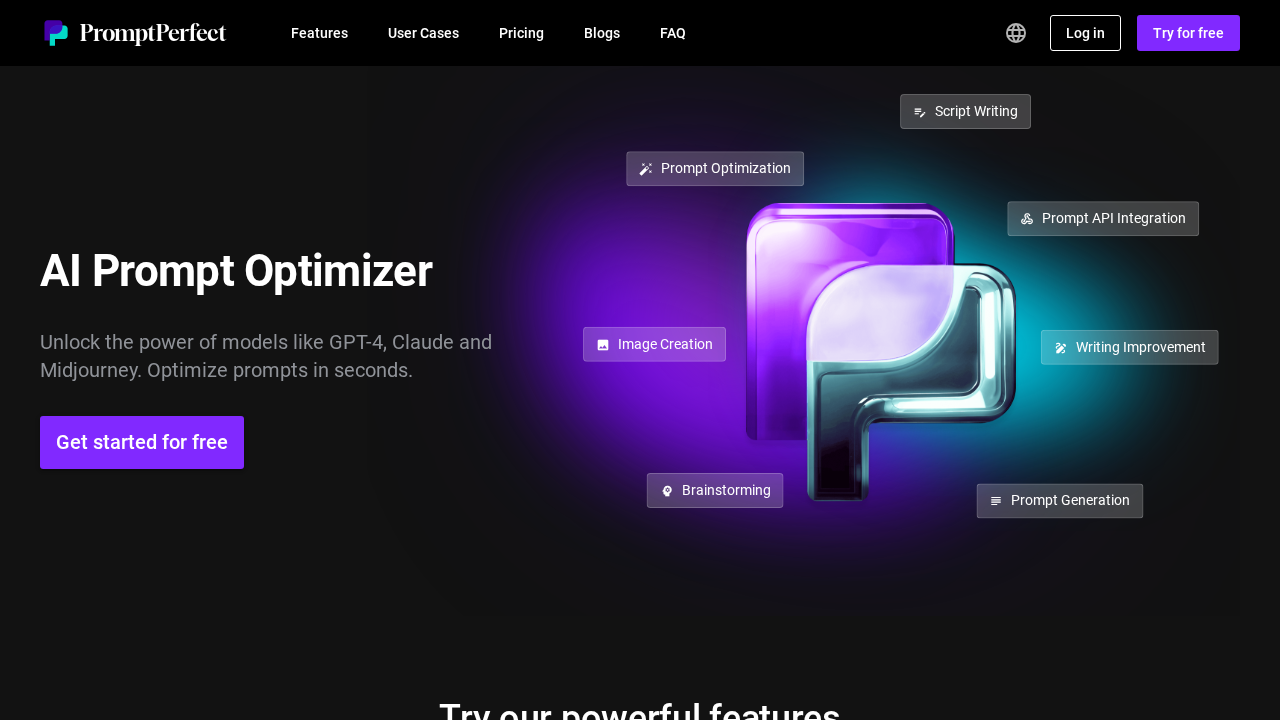Screen dimensions: 1280x720
Task: Open the FAQ page
Action: pyautogui.click(x=672, y=33)
